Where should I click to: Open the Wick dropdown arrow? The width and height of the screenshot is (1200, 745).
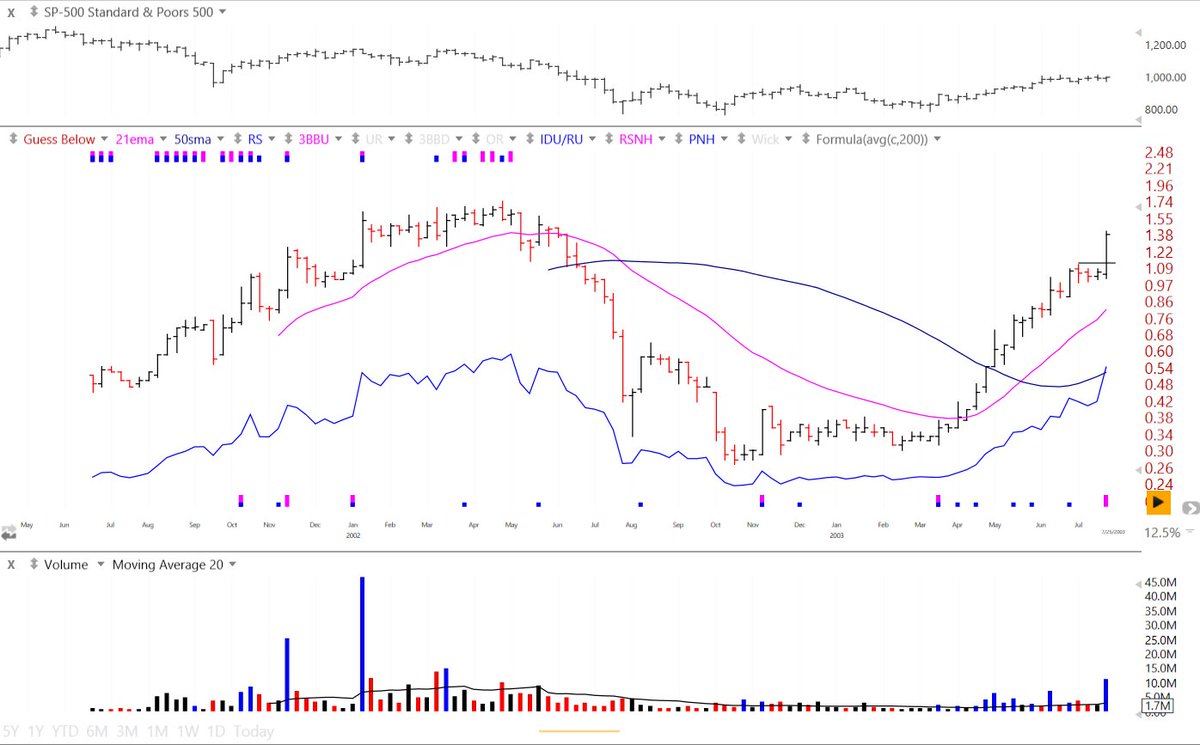789,139
